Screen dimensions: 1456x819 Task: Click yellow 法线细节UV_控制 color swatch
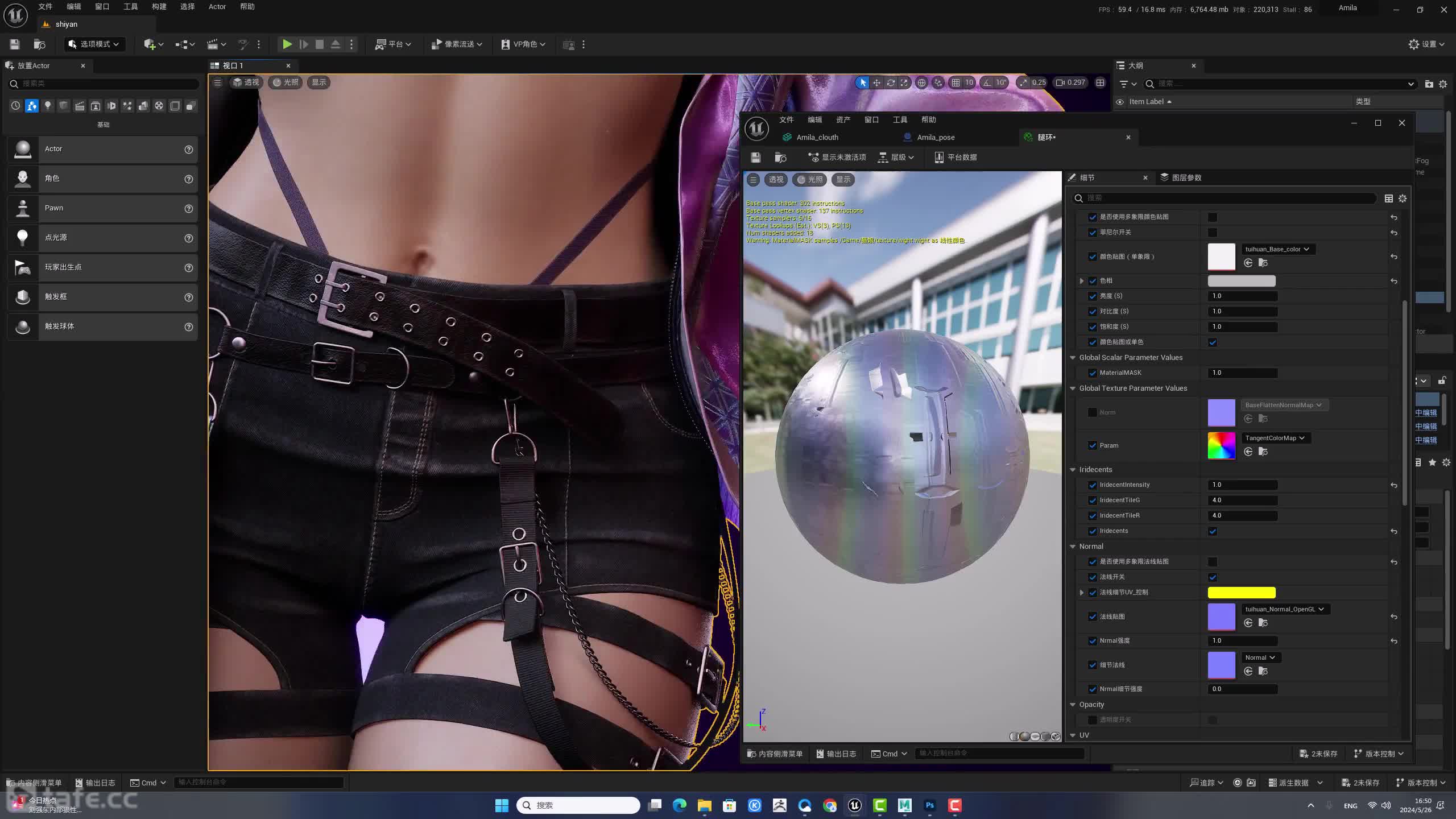1242,593
